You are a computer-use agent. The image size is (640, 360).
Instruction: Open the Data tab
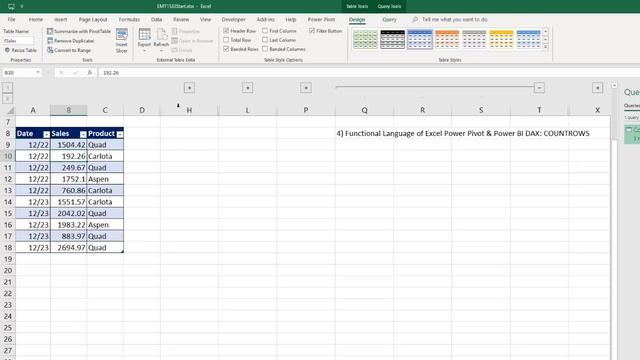coord(156,20)
